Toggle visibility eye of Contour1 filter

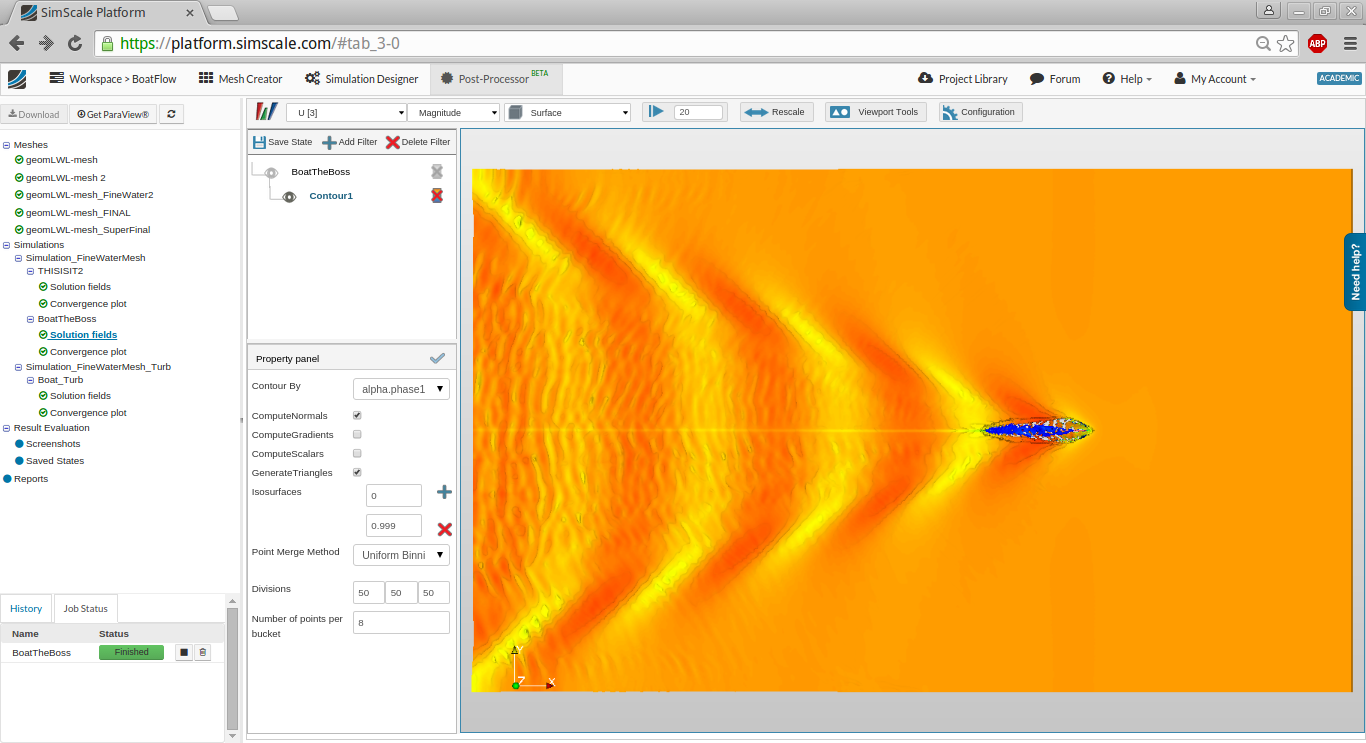(x=289, y=197)
